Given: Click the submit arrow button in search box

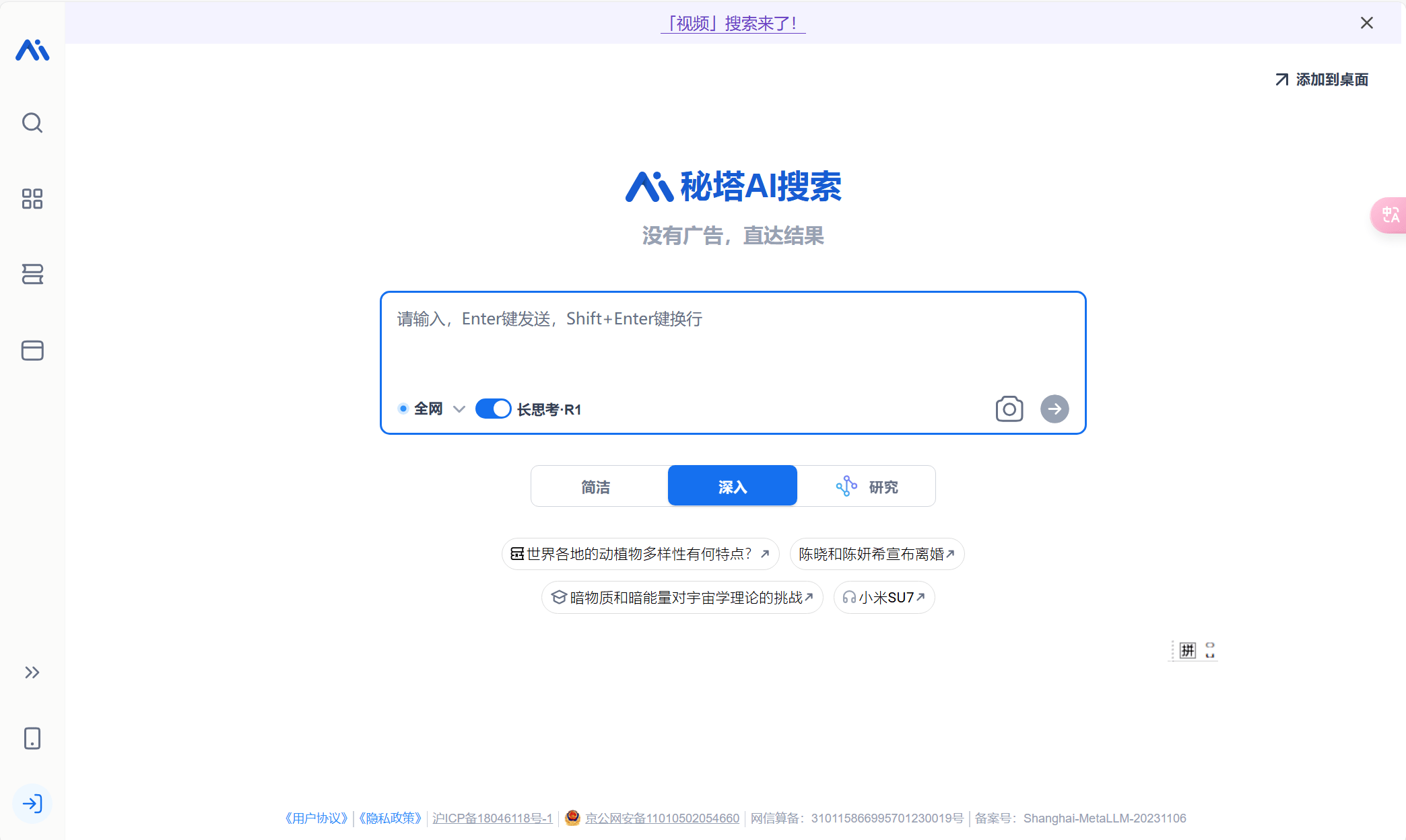Looking at the screenshot, I should point(1054,409).
